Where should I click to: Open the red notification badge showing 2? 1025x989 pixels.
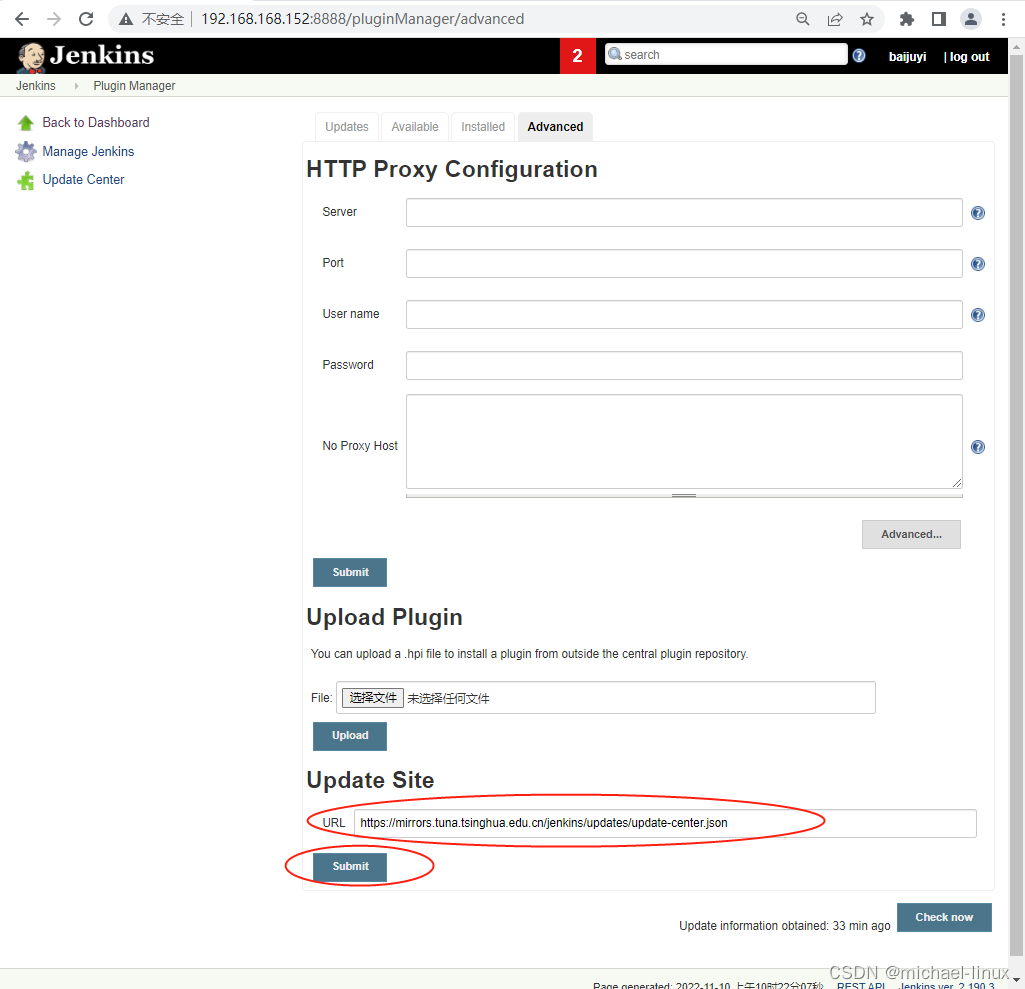(577, 56)
